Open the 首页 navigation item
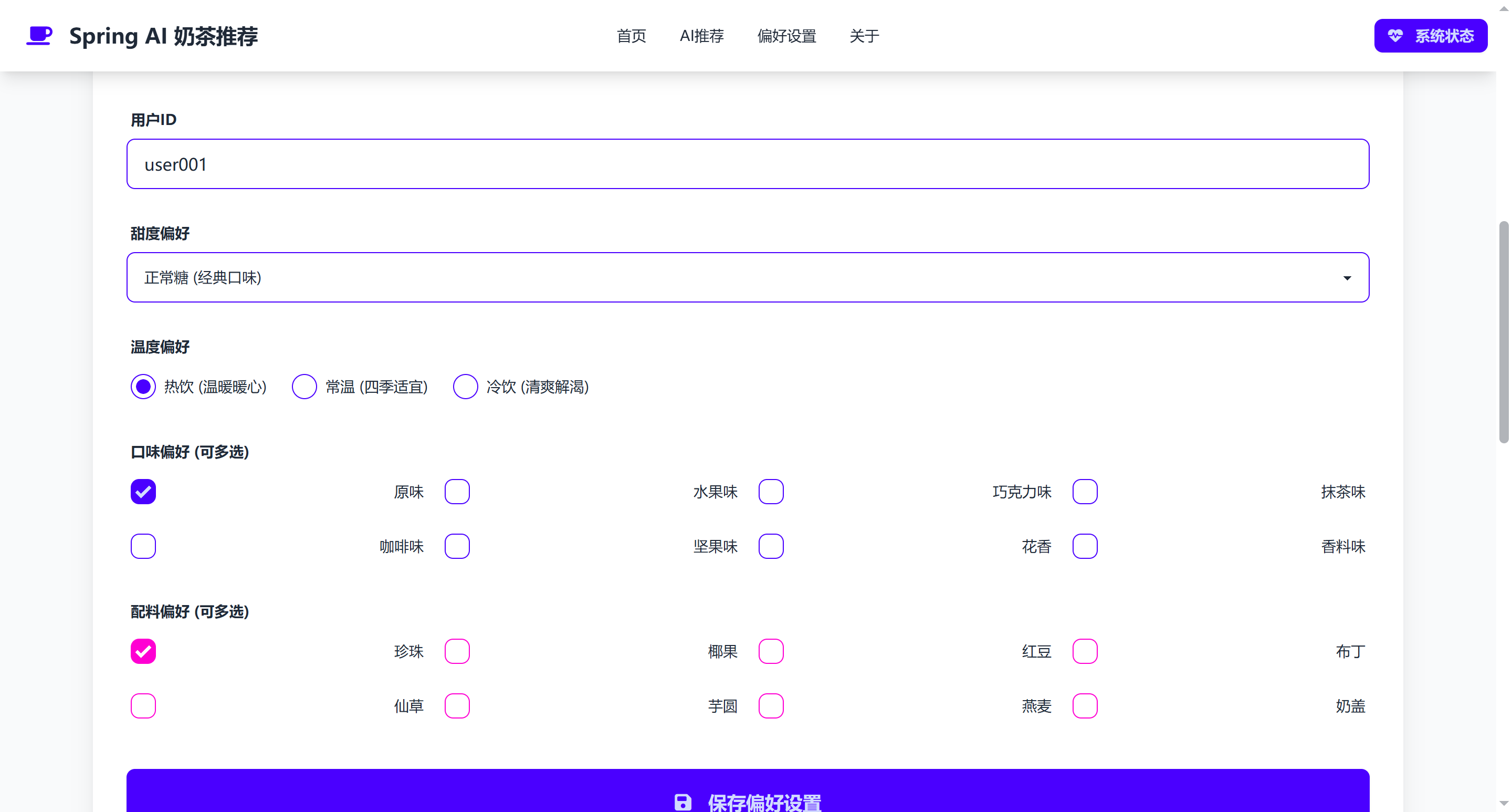The width and height of the screenshot is (1512, 812). pyautogui.click(x=631, y=36)
